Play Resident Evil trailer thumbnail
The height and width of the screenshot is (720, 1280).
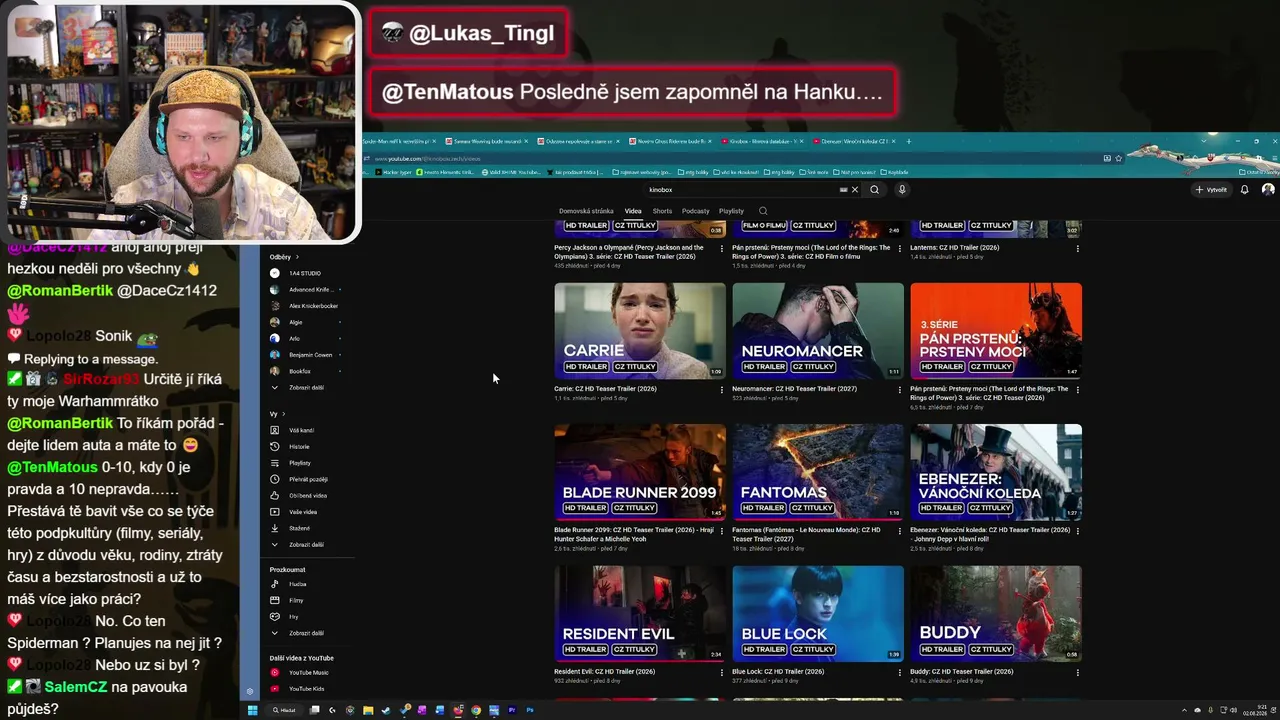coord(640,613)
